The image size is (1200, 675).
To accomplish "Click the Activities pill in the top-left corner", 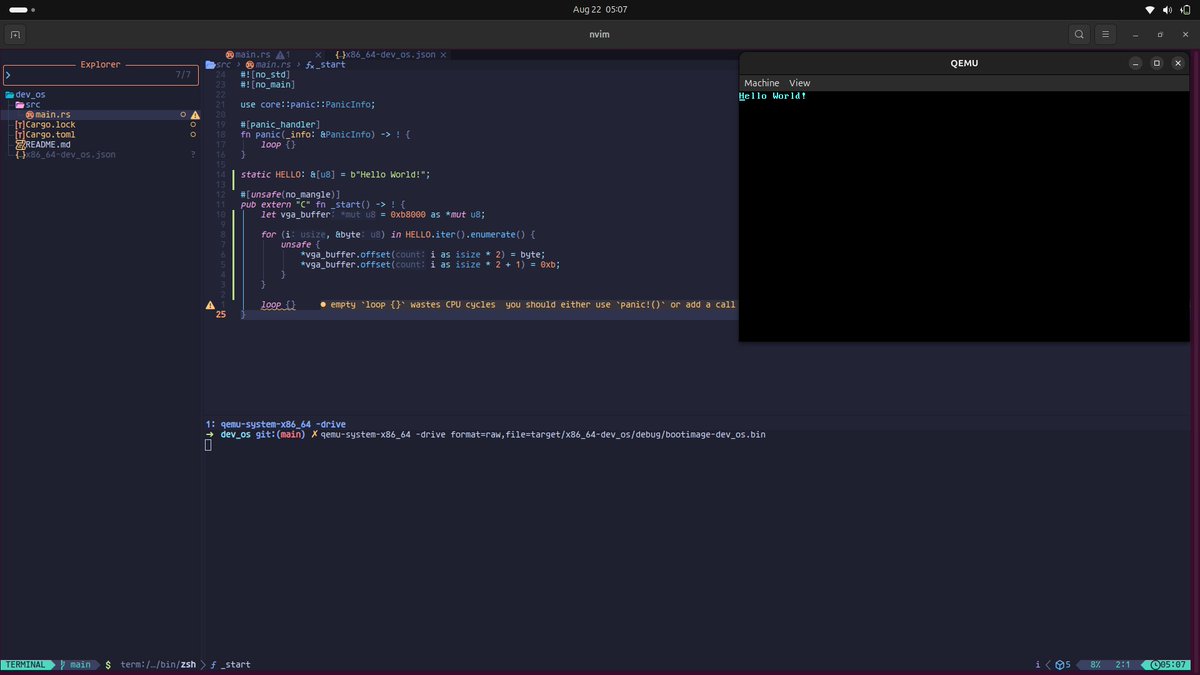I will [x=18, y=9].
